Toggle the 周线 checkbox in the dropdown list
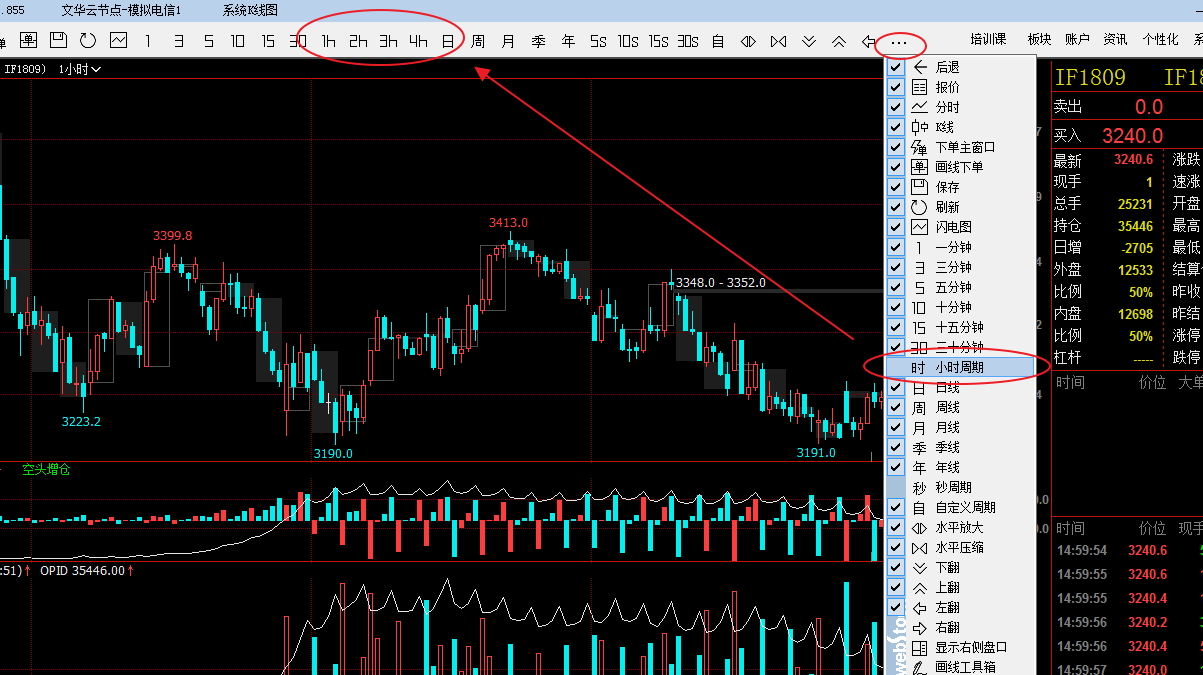Viewport: 1203px width, 675px height. 896,407
